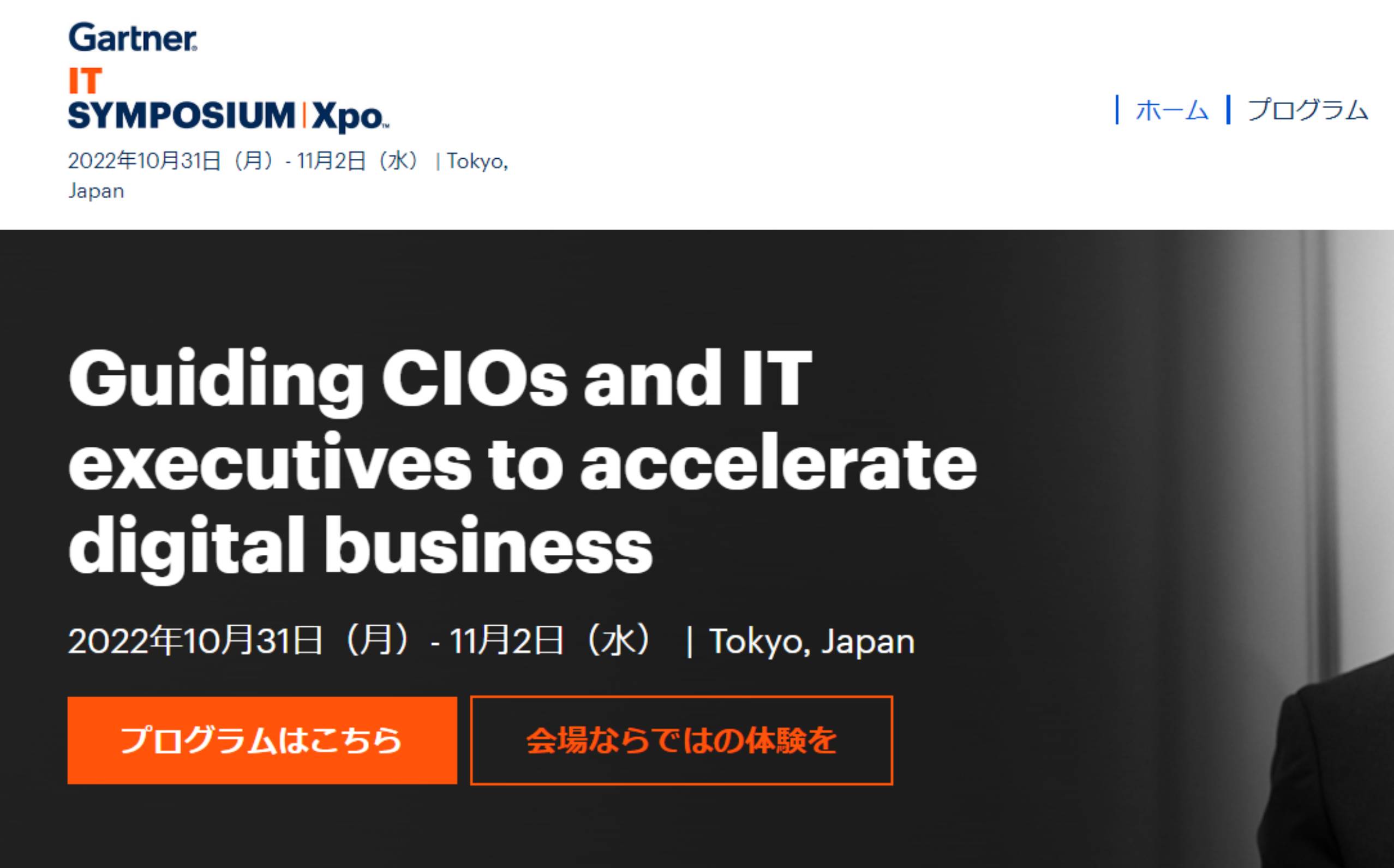Screen dimensions: 1394x868
Task: Go to the ホーム navigation item
Action: coord(1172,110)
